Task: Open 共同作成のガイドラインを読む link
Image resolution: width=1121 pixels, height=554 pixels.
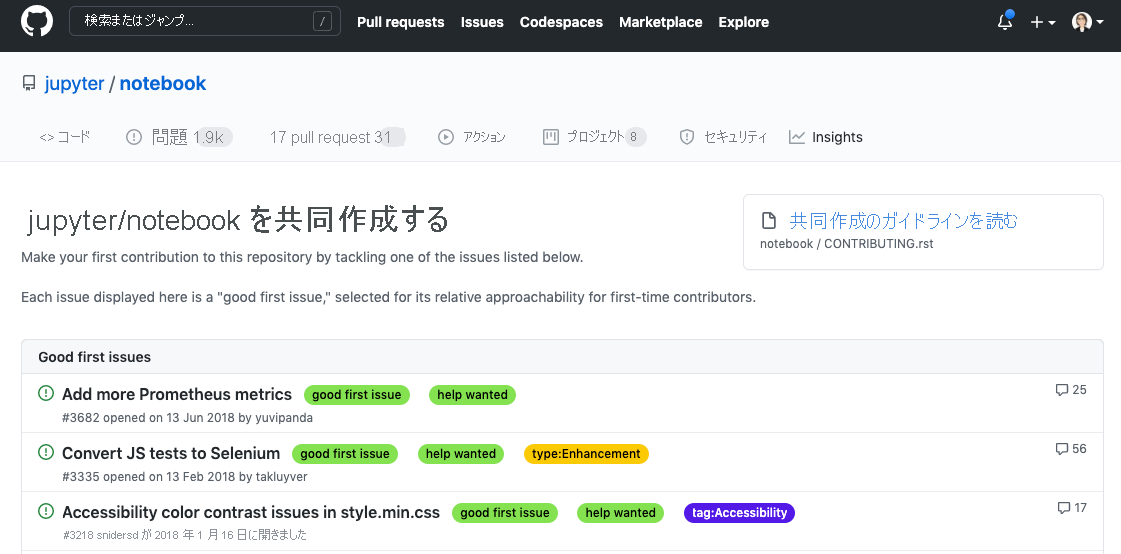Action: click(x=903, y=220)
